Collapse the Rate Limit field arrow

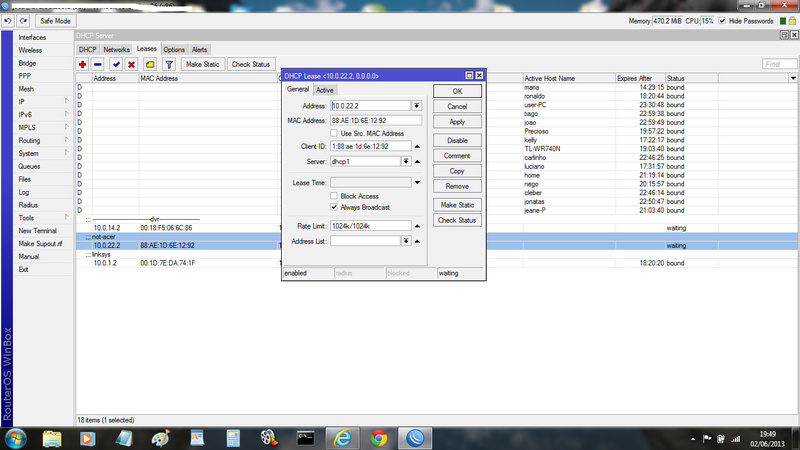(x=417, y=226)
